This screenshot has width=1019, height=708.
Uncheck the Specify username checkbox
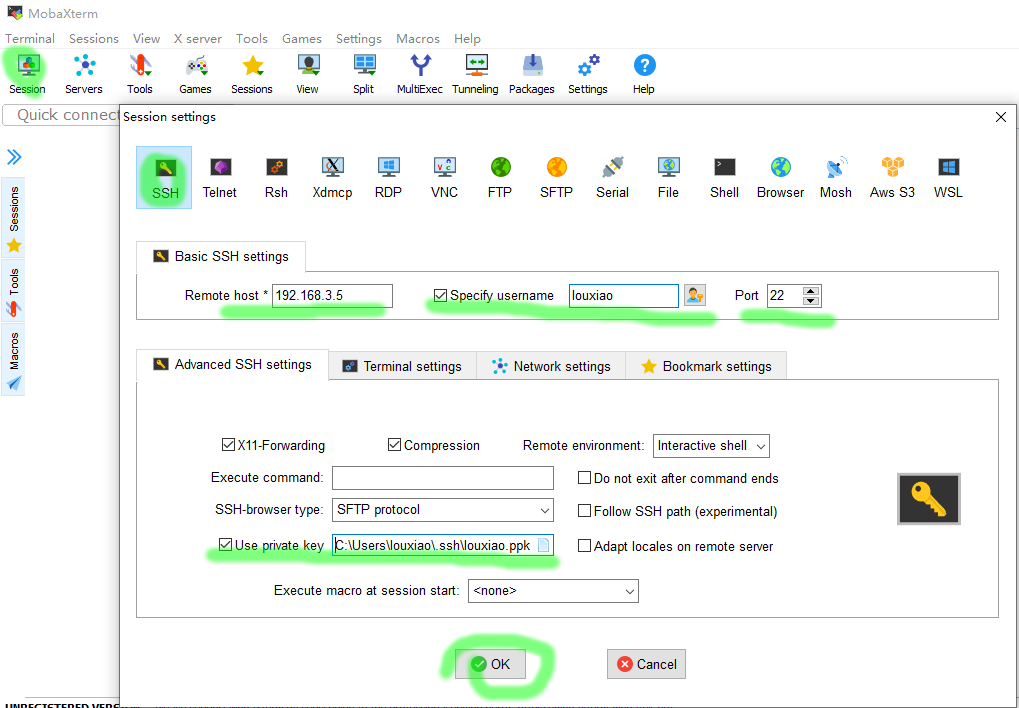(x=441, y=295)
